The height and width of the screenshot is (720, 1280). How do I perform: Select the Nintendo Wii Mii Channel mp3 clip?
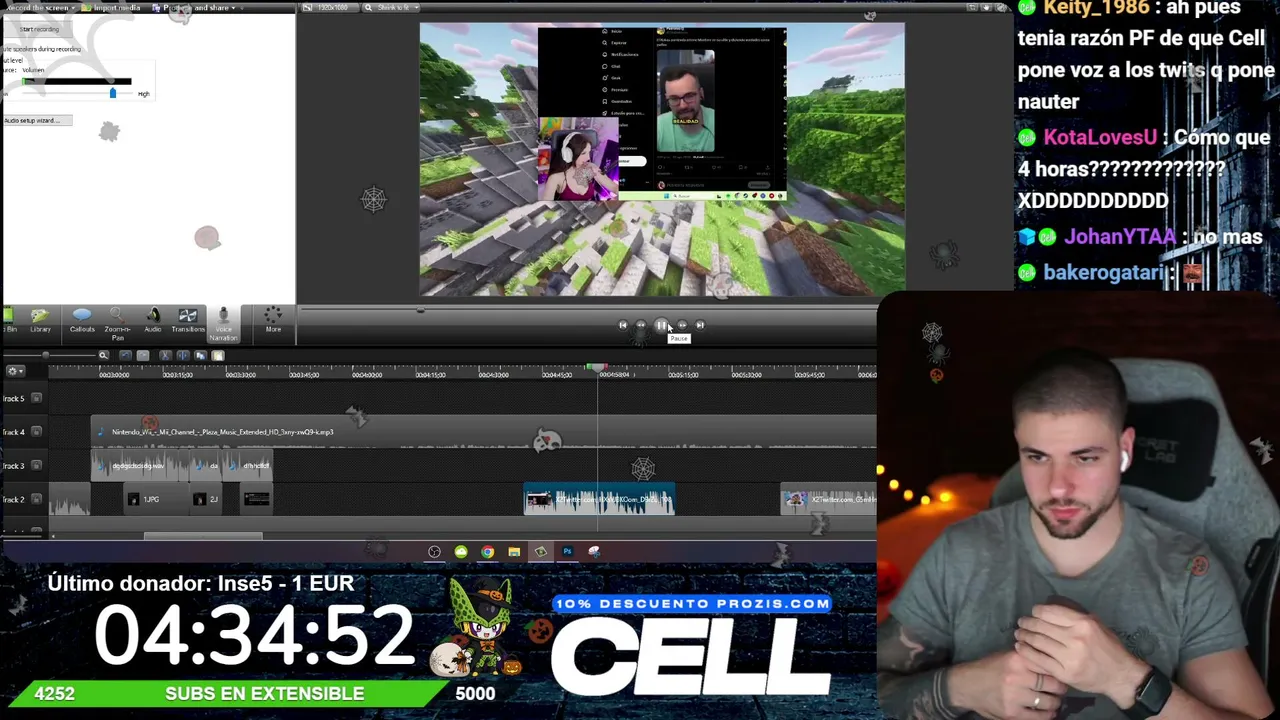click(x=484, y=432)
